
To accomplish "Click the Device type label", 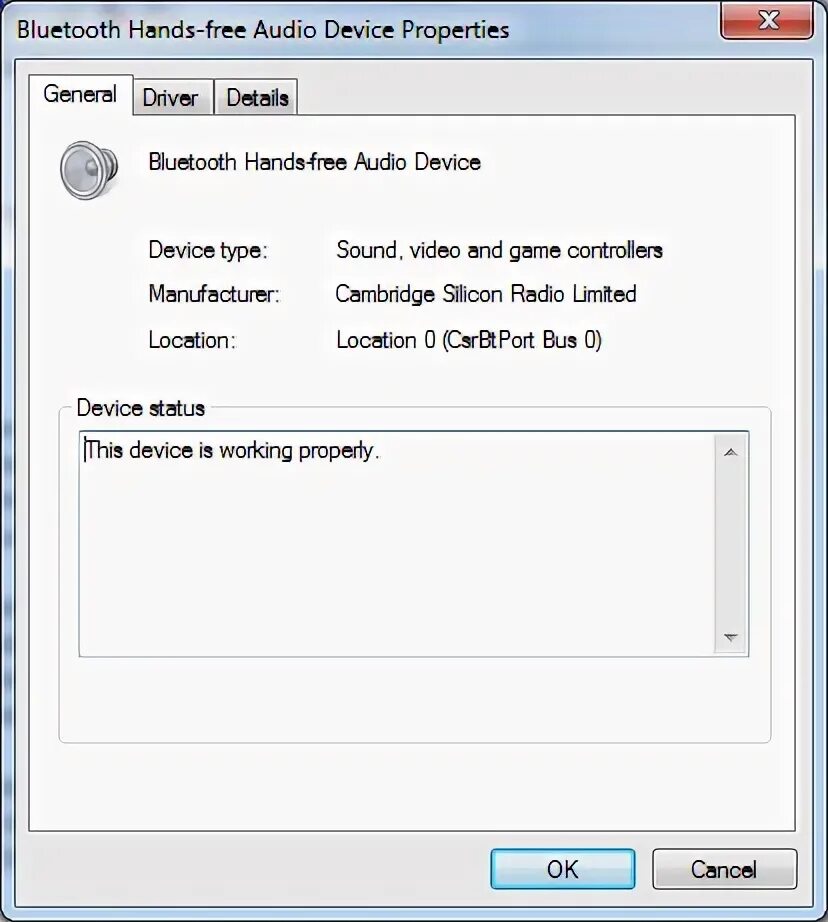I will pyautogui.click(x=208, y=250).
